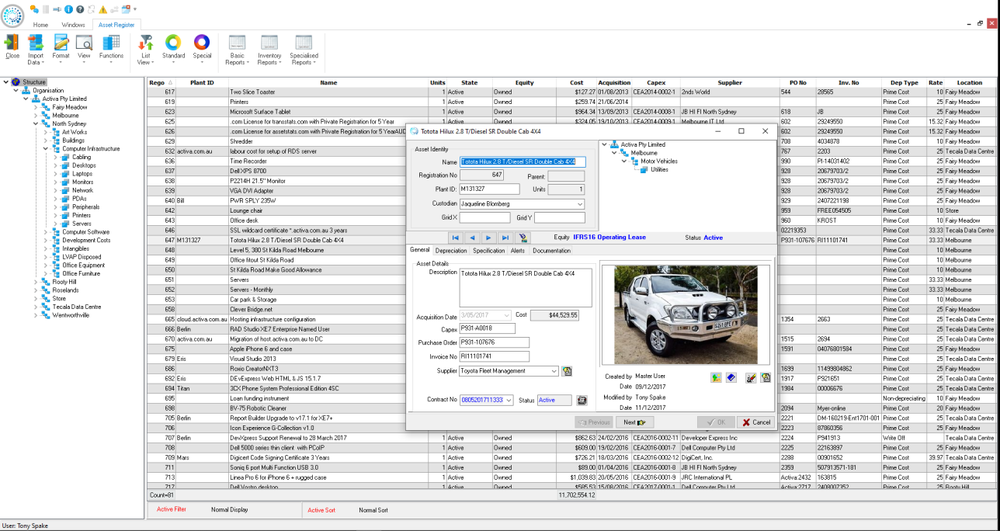Click the icon right of last-record arrow

tap(522, 237)
